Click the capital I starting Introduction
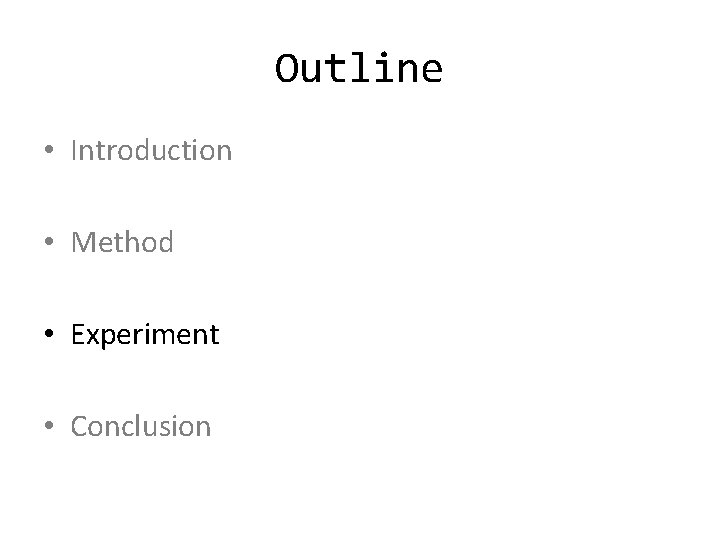The width and height of the screenshot is (720, 540). pos(74,150)
